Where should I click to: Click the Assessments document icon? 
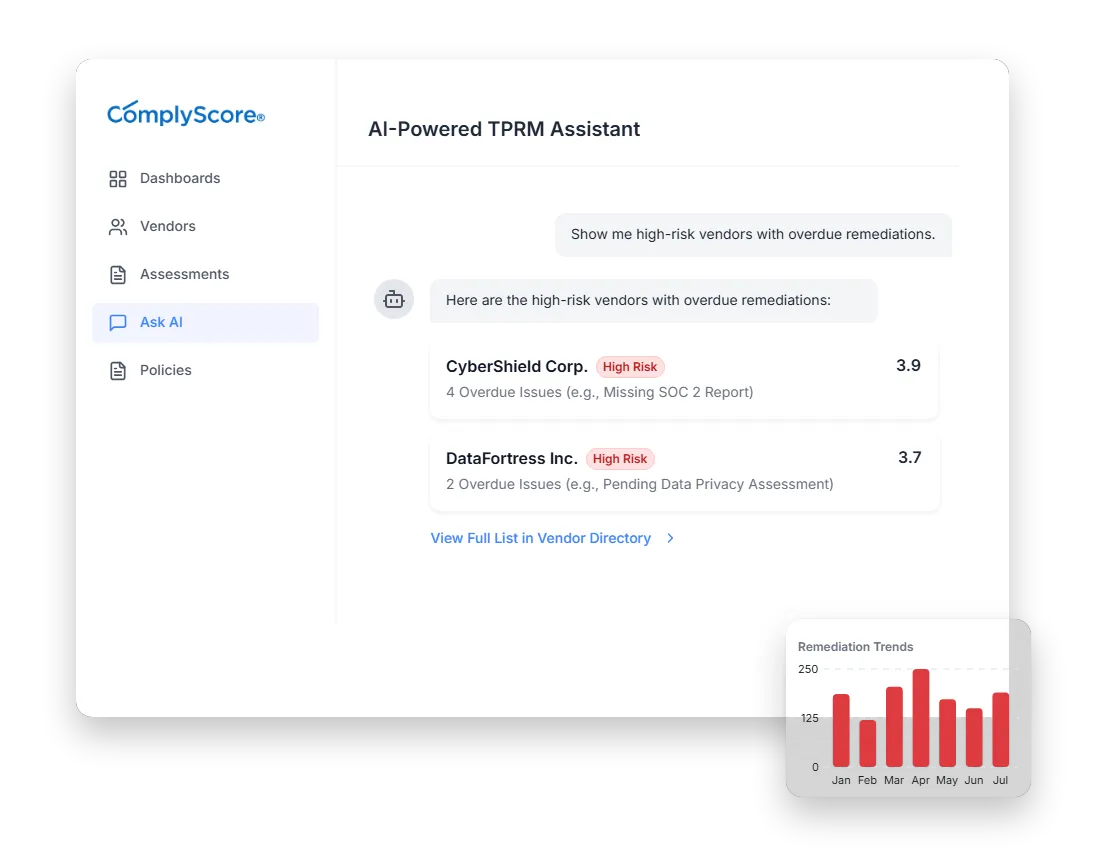[x=117, y=274]
